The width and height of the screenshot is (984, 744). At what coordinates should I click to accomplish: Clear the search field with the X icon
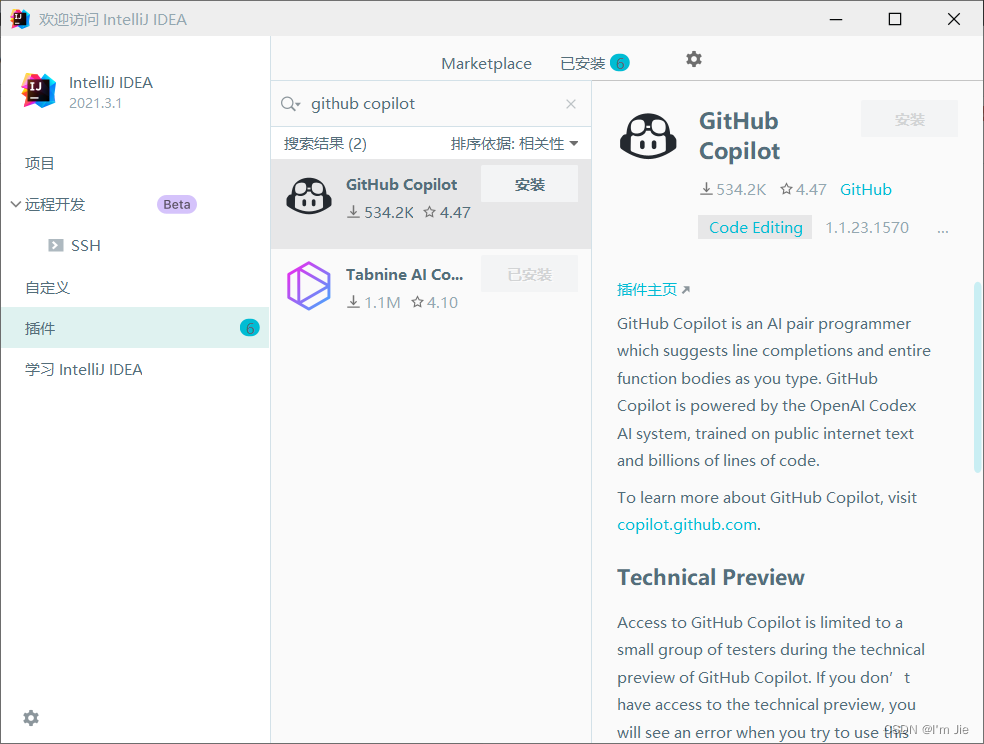(x=570, y=104)
